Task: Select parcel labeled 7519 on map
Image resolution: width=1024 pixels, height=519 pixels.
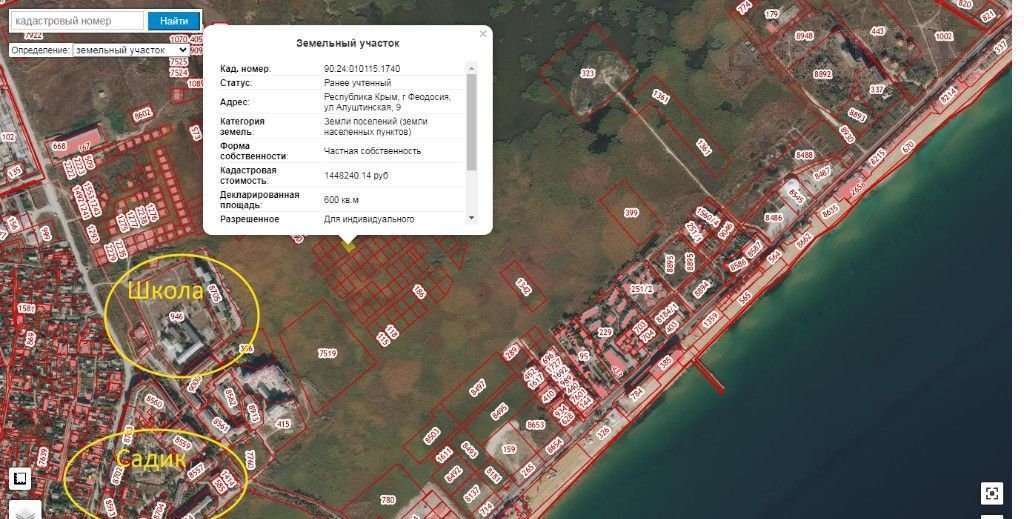Action: click(x=327, y=353)
